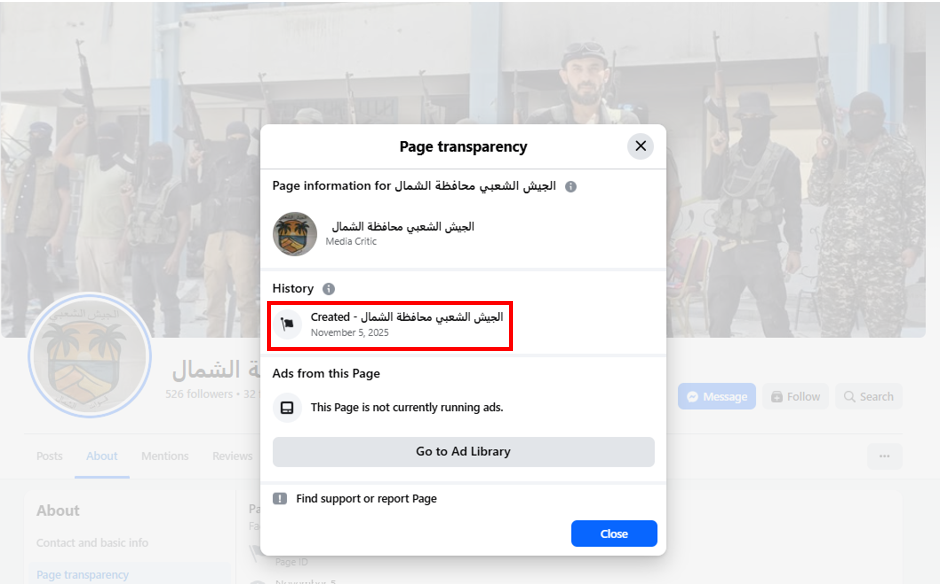Close the Page transparency dialog with X

tap(640, 146)
